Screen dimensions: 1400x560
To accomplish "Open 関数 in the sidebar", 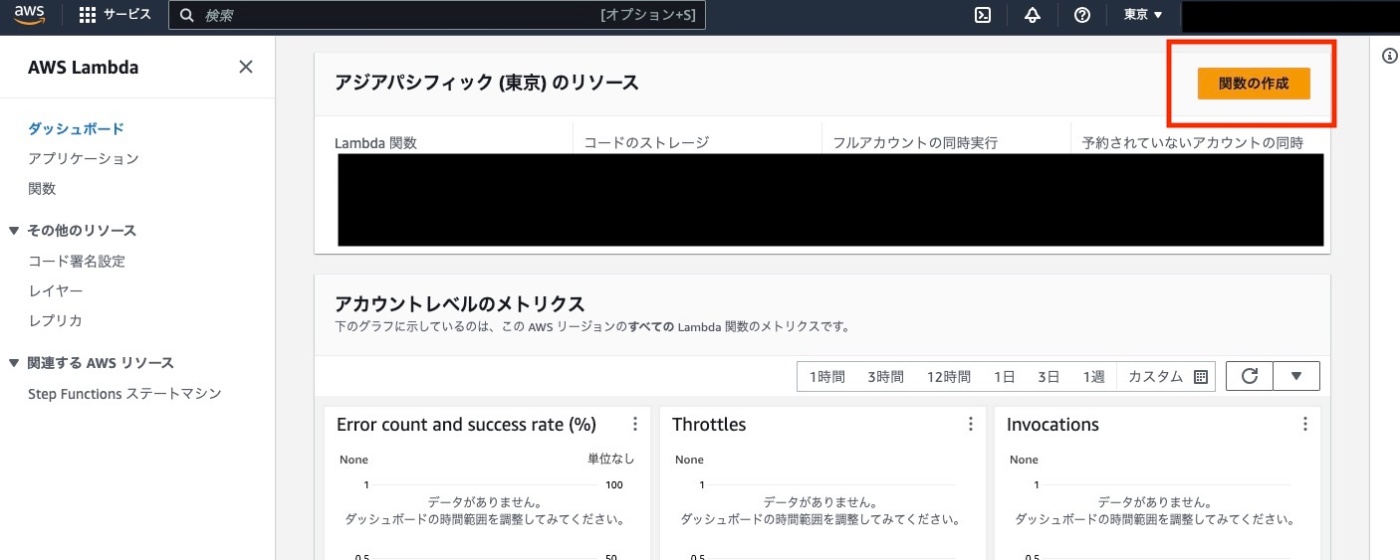I will (x=42, y=189).
